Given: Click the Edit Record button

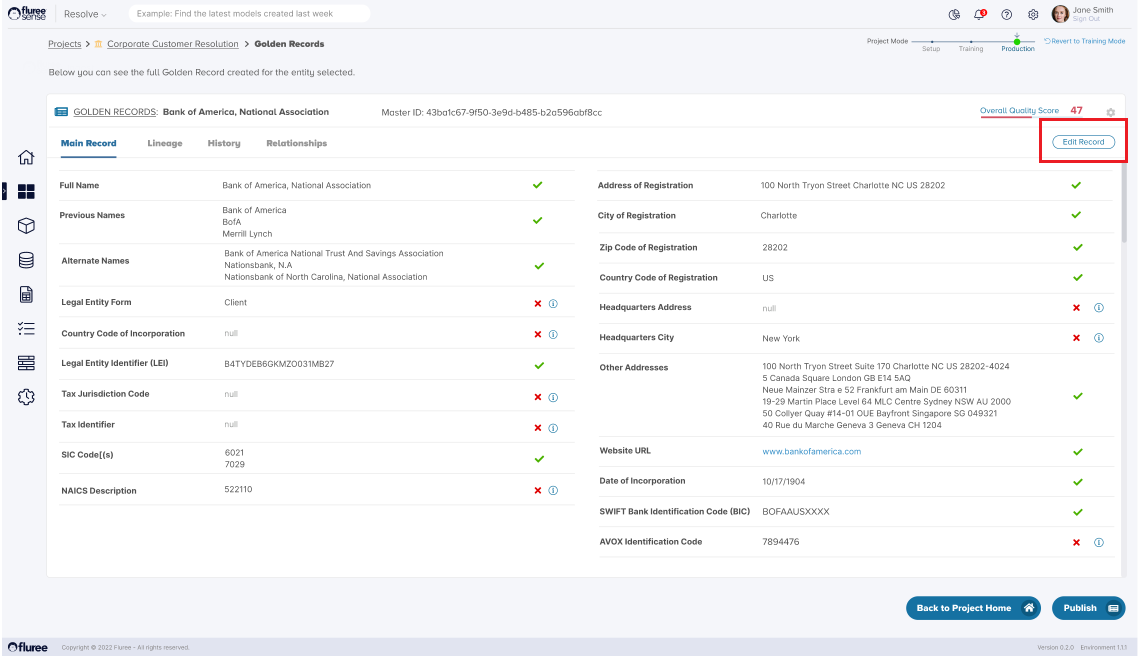Looking at the screenshot, I should click(x=1083, y=142).
